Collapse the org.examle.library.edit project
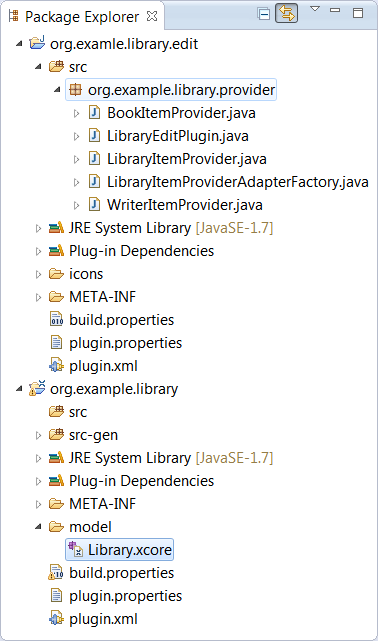This screenshot has height=641, width=378. click(x=19, y=43)
